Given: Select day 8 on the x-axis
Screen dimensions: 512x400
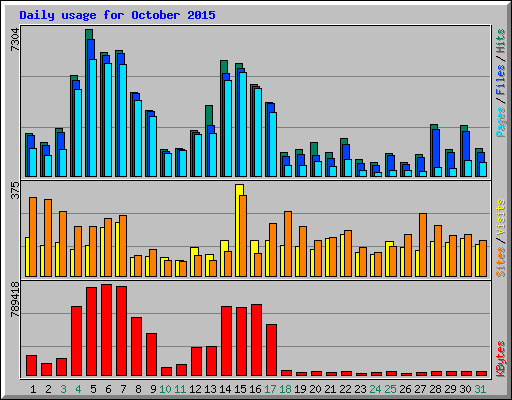Looking at the screenshot, I should (x=138, y=389).
